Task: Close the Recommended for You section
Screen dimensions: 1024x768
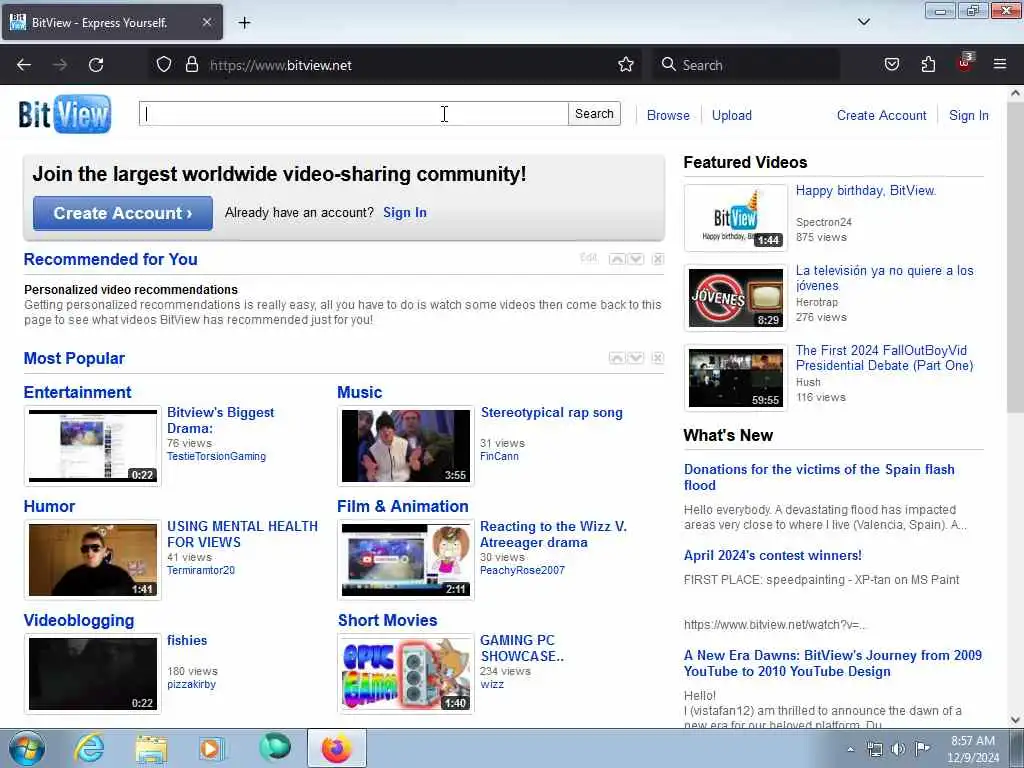Action: point(658,259)
